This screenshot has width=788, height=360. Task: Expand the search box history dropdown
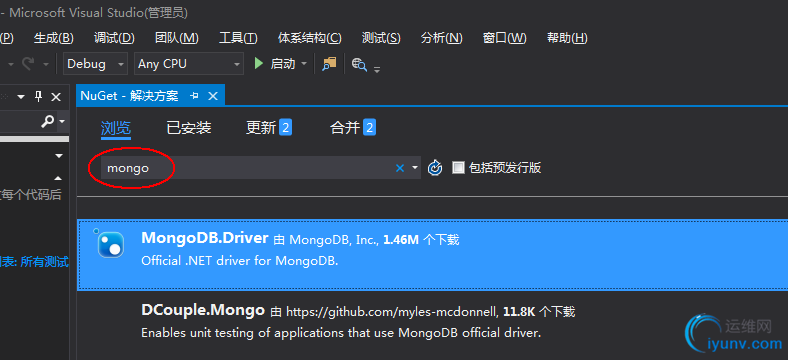(x=415, y=168)
